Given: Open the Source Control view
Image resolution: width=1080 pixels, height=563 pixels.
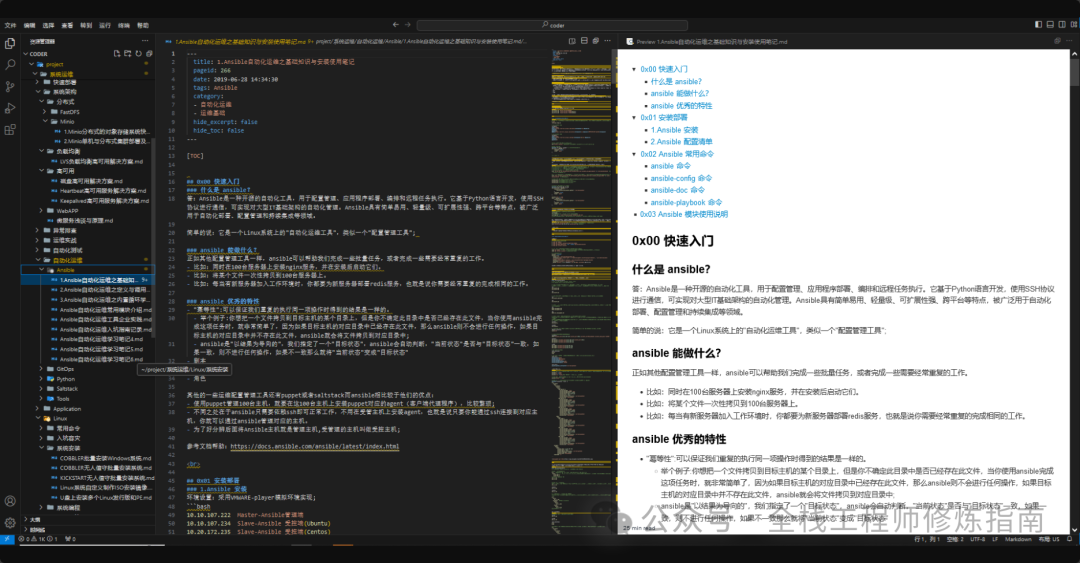Looking at the screenshot, I should [x=10, y=87].
